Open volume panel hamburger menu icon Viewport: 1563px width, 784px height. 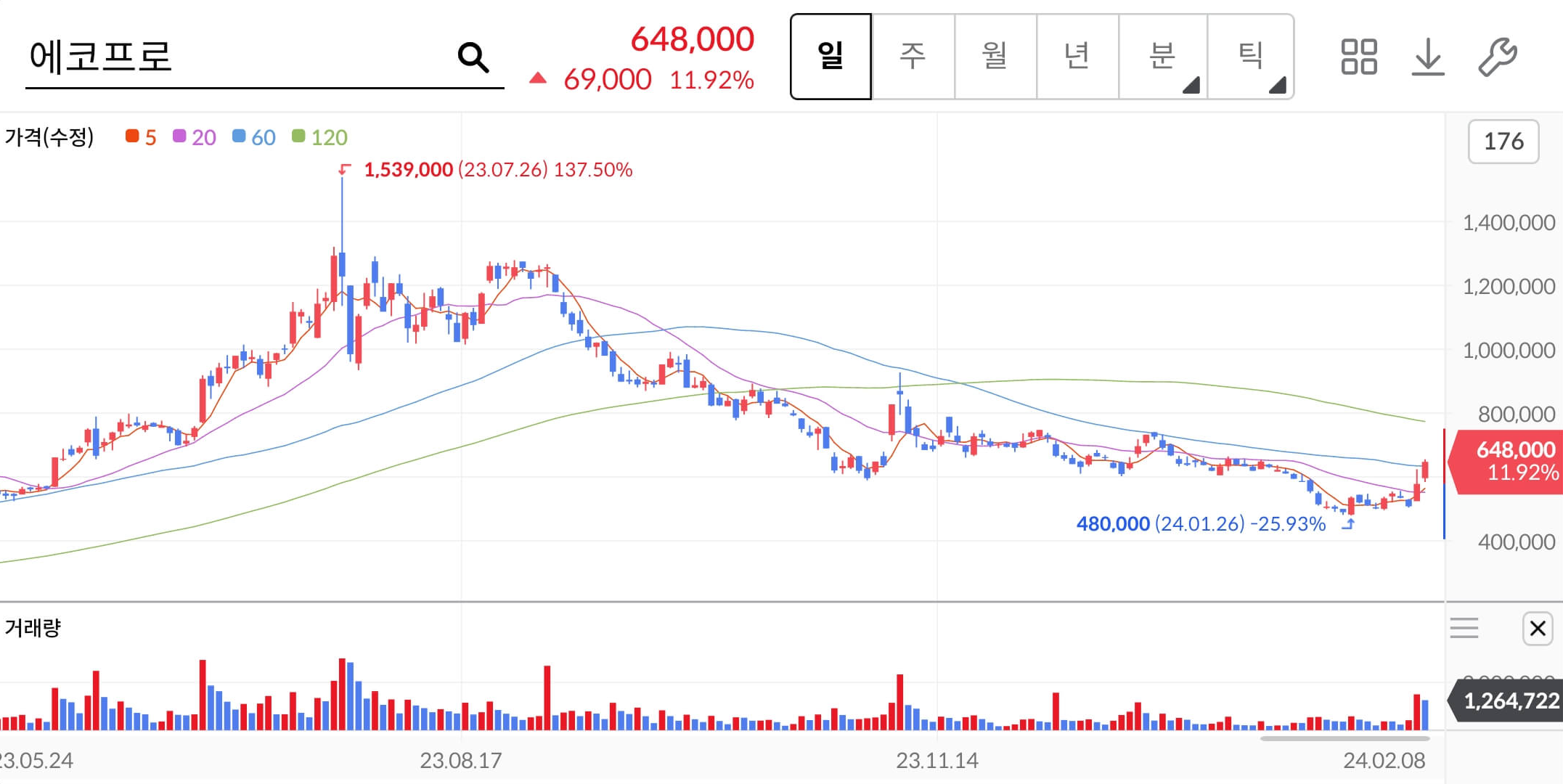[x=1464, y=628]
